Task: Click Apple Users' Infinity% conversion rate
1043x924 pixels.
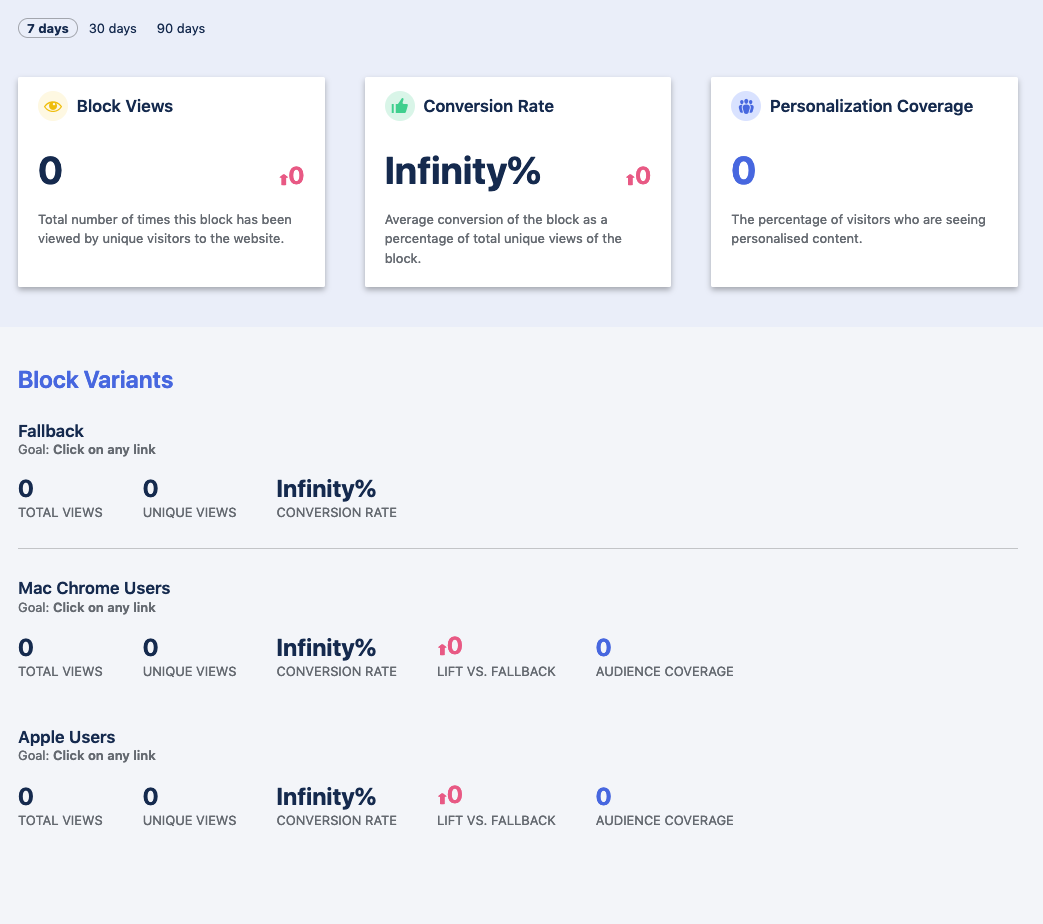Action: [x=326, y=797]
